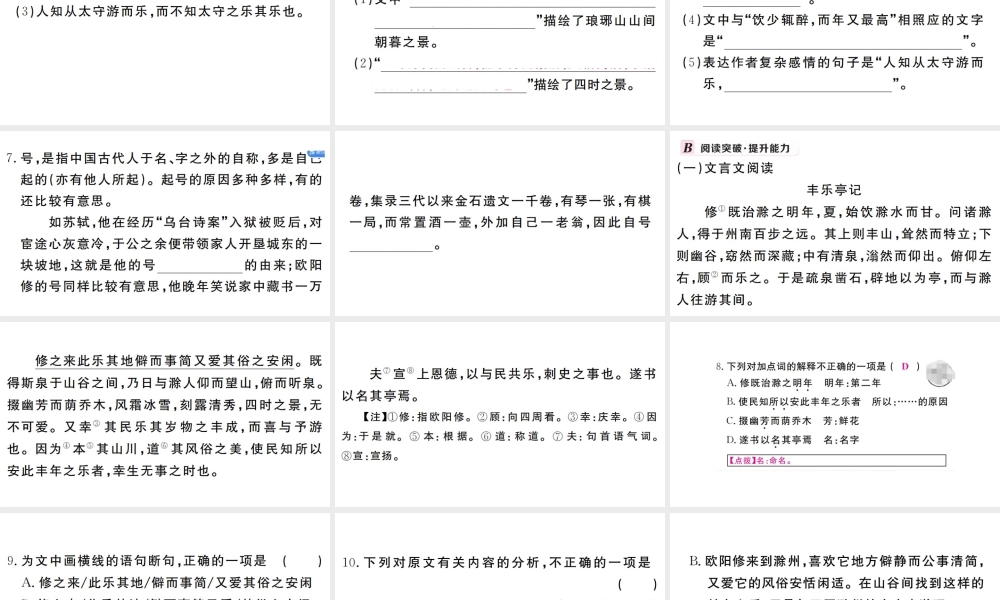Click the title 丰乐亭记
Screen dimensions: 1000x600
[x=834, y=190]
